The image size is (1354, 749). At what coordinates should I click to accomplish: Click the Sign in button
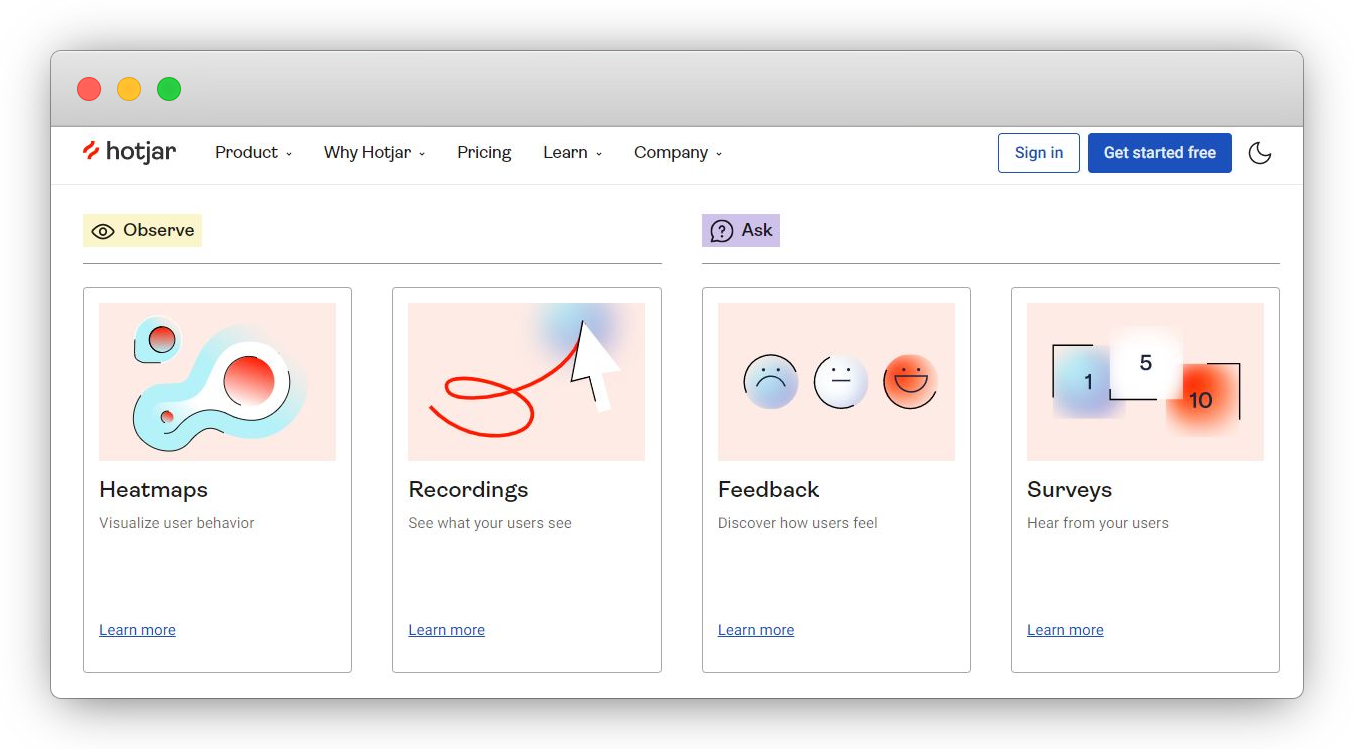tap(1039, 153)
